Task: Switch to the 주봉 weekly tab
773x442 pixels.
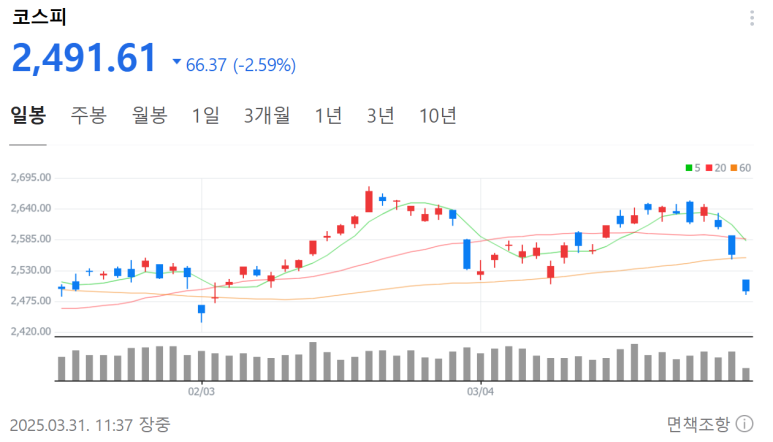Action: (x=88, y=116)
